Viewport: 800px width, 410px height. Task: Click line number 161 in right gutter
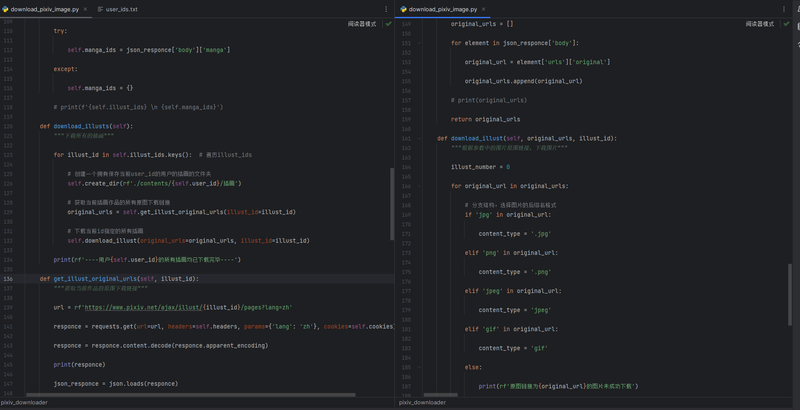pyautogui.click(x=407, y=138)
